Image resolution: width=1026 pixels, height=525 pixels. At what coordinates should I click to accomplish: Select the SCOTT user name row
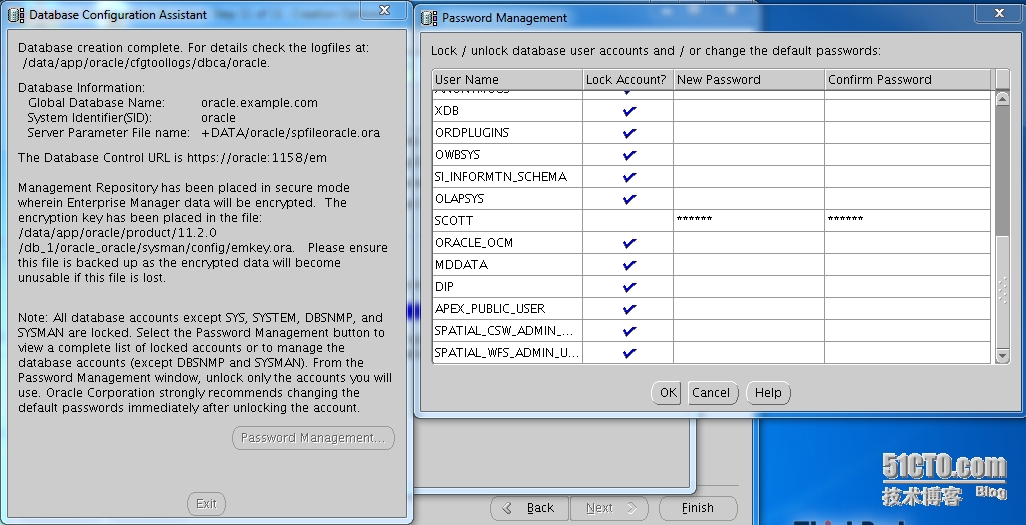(x=507, y=221)
